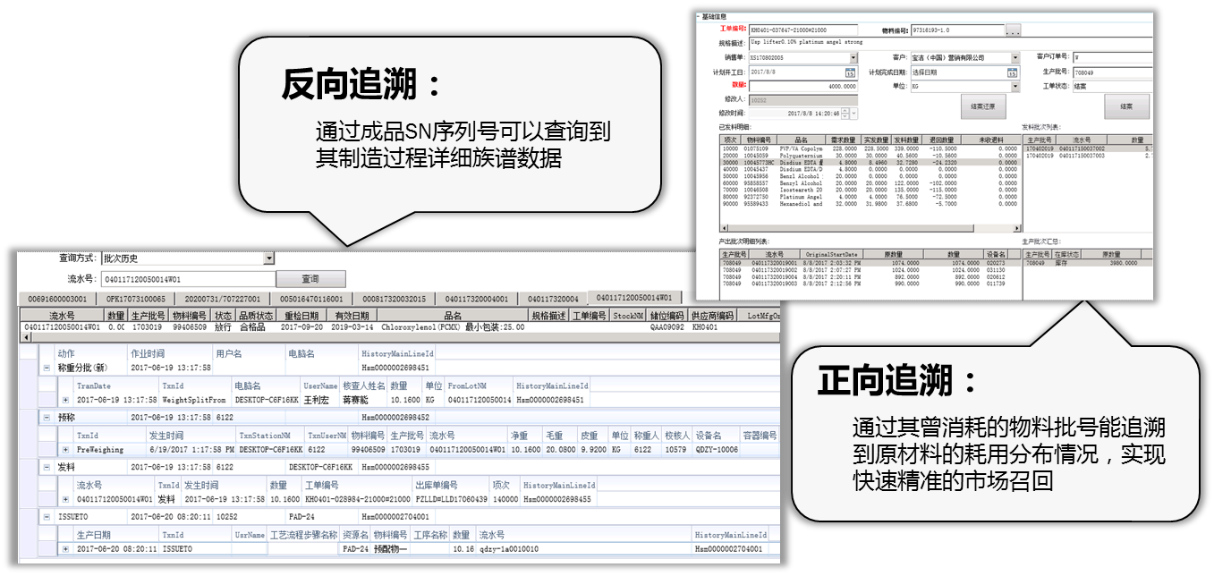Collapse the 发料 history row
Viewport: 1214px width, 576px height.
(x=47, y=467)
